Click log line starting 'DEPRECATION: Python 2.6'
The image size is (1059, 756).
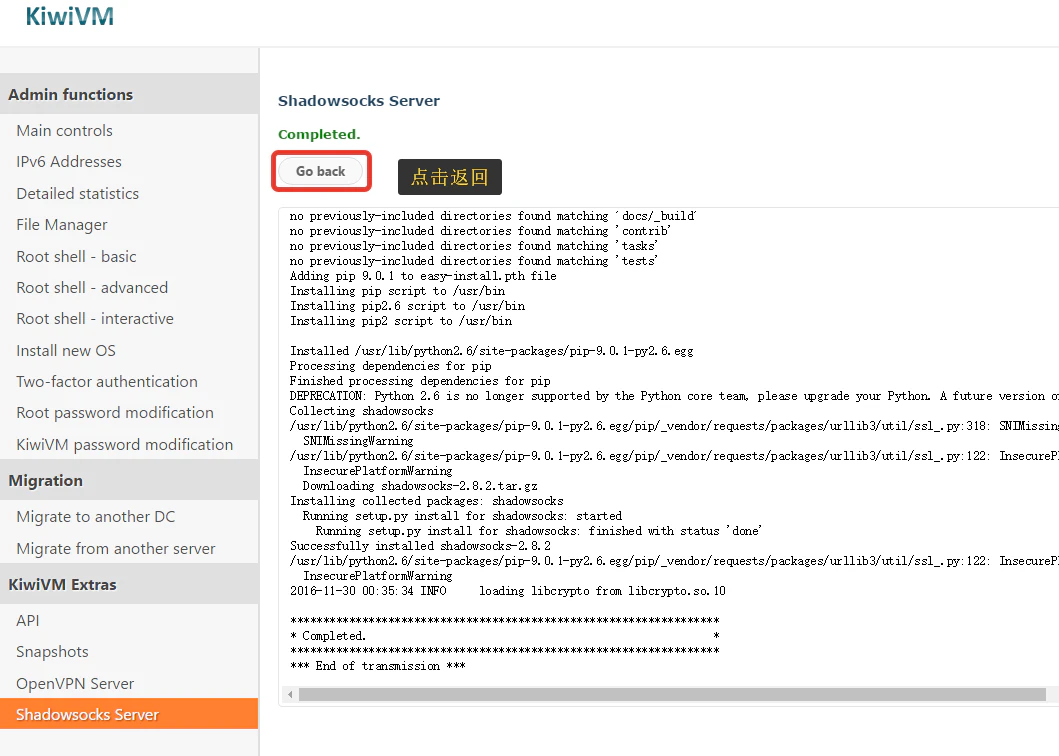[x=674, y=396]
